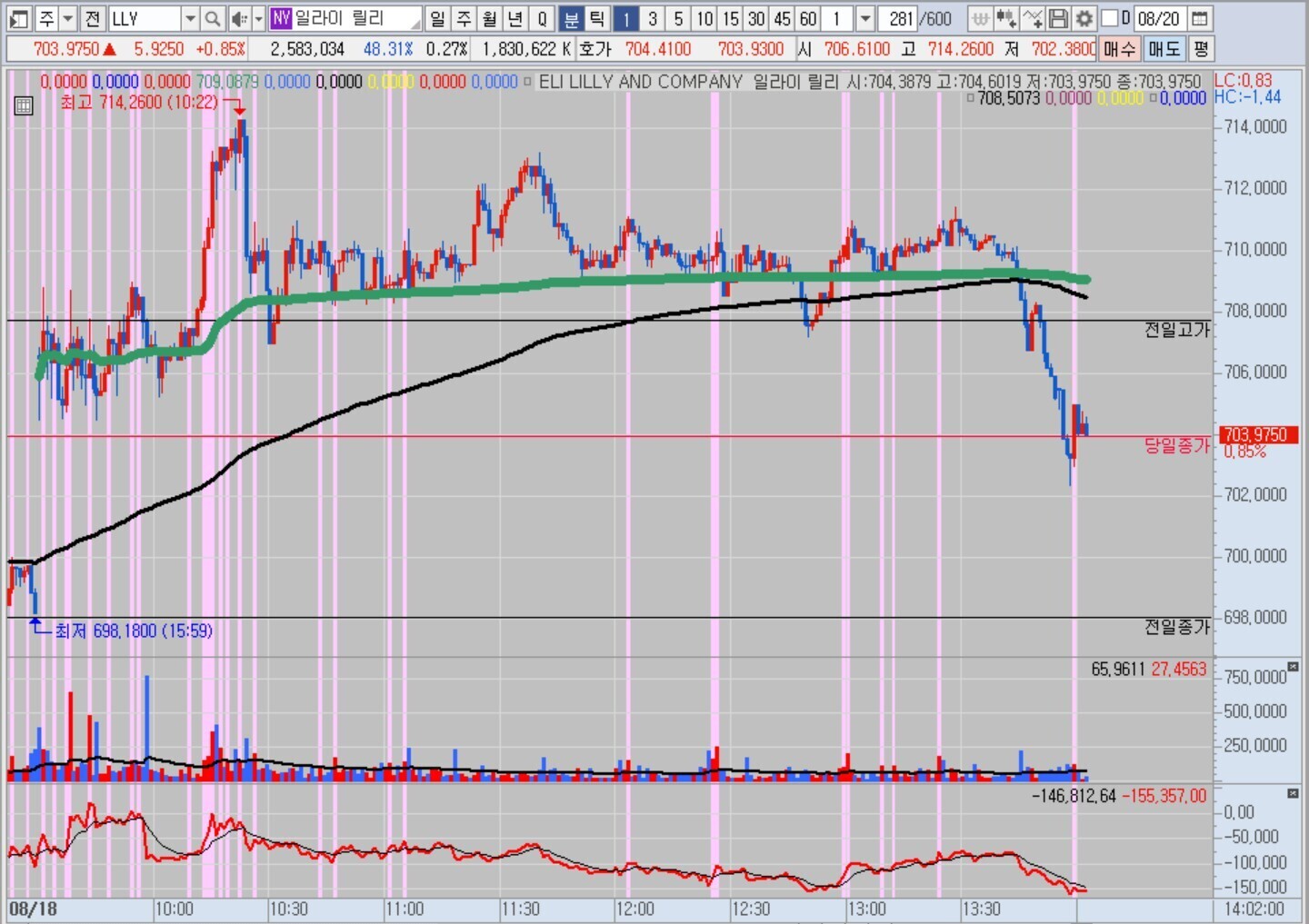
Task: Switch to the 틱 (tick) chart tab
Action: coord(596,18)
